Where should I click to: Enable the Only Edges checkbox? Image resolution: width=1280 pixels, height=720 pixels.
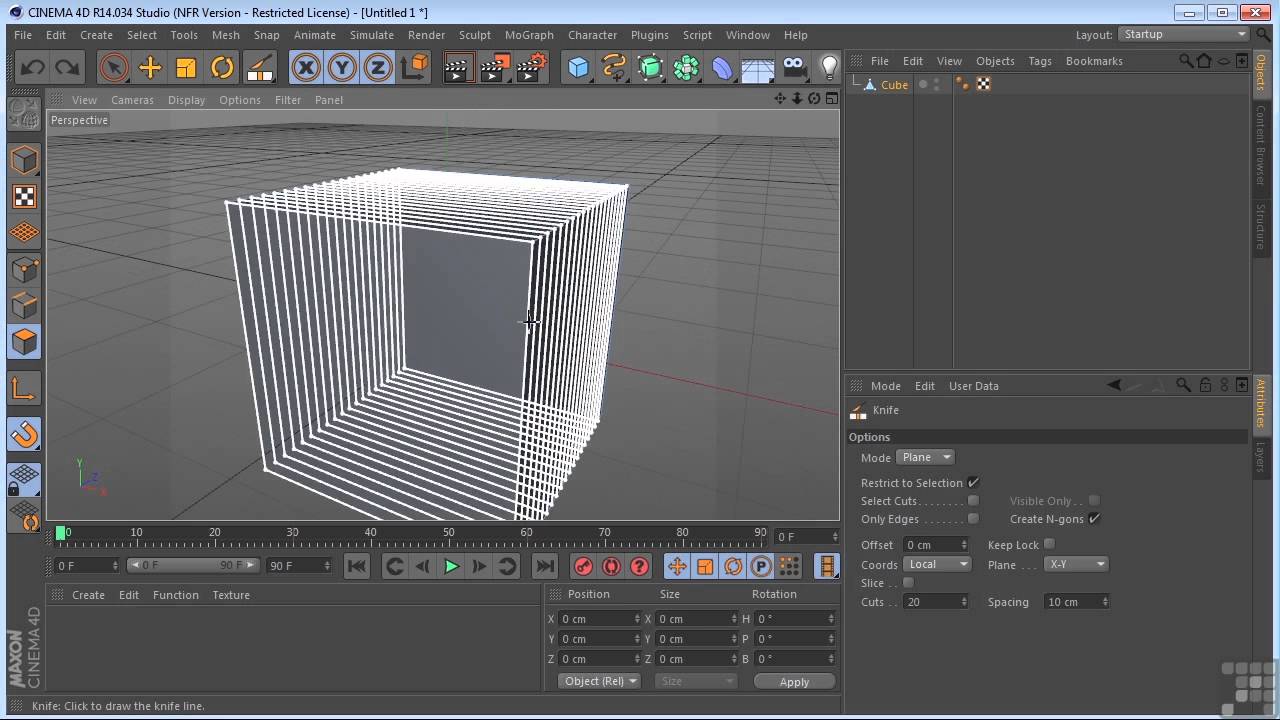(973, 519)
